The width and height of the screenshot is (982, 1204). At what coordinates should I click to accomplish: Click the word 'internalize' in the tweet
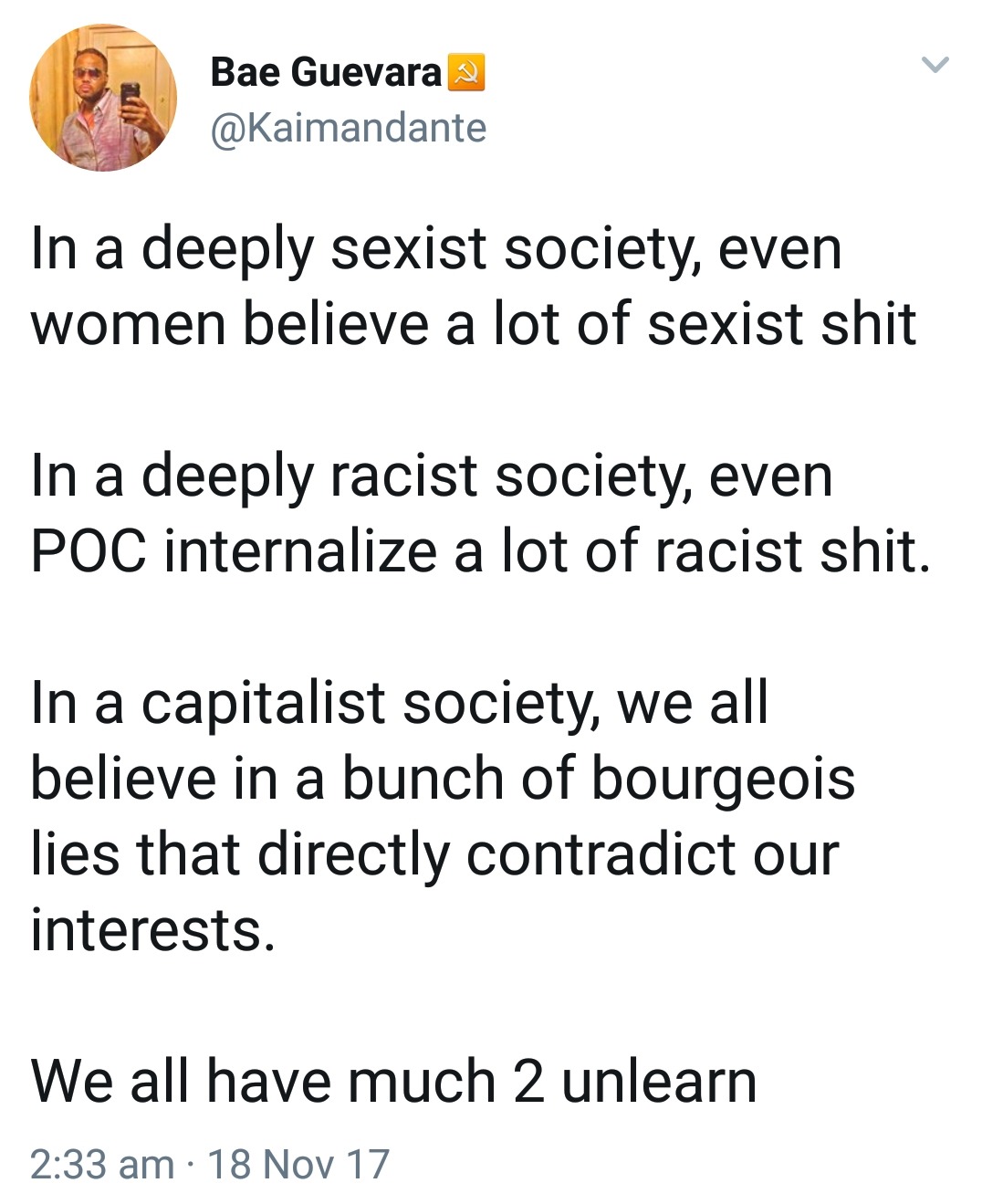[x=300, y=551]
